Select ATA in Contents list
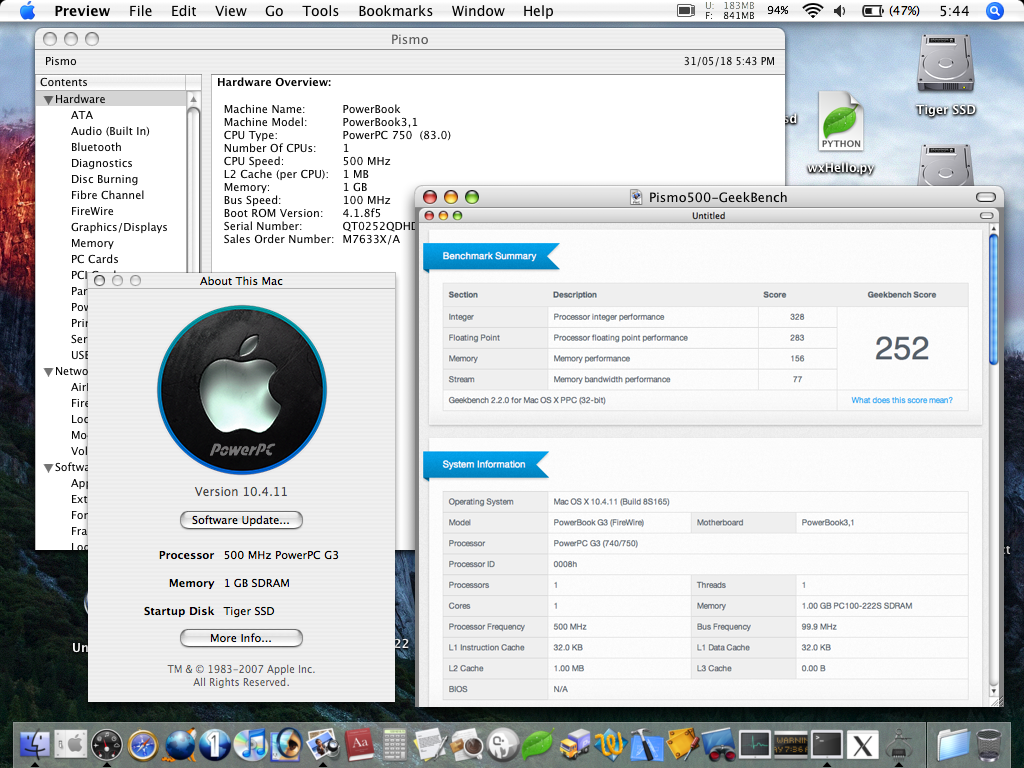 click(82, 115)
